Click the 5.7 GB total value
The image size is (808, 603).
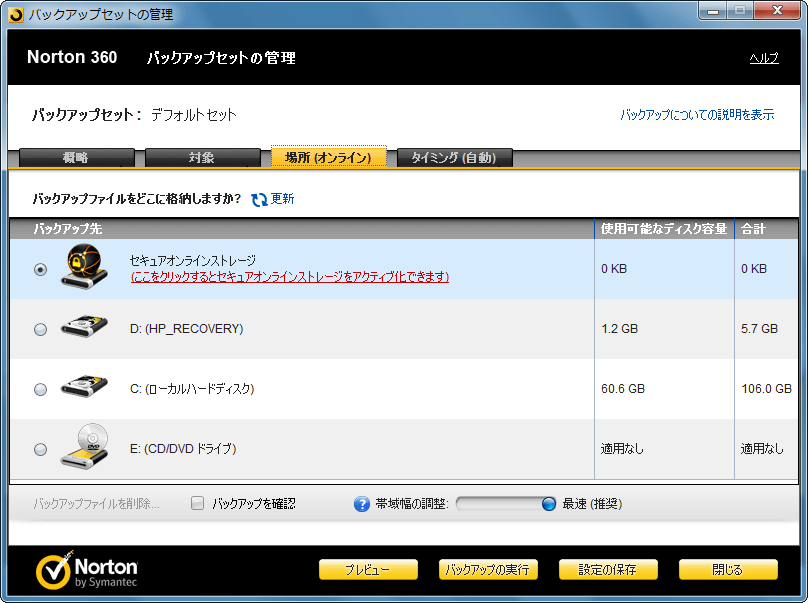759,329
